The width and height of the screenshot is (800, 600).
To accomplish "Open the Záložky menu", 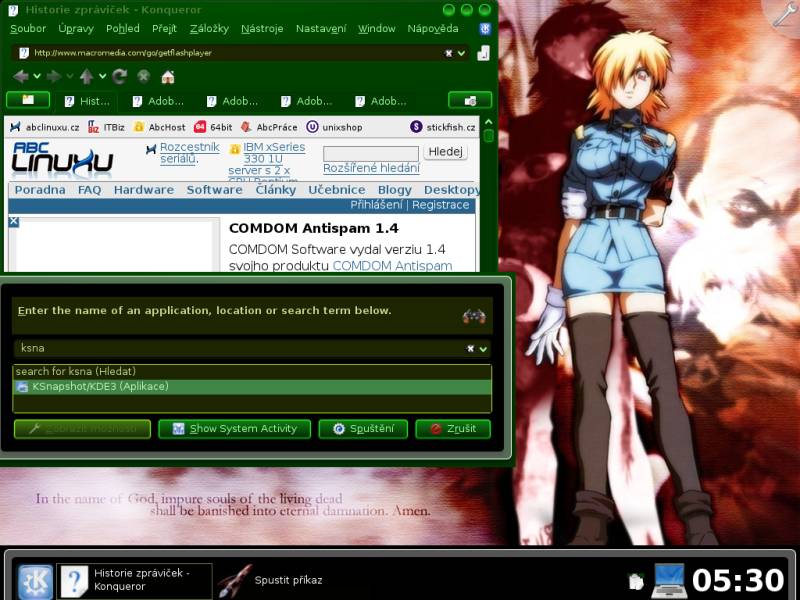I will [x=208, y=29].
